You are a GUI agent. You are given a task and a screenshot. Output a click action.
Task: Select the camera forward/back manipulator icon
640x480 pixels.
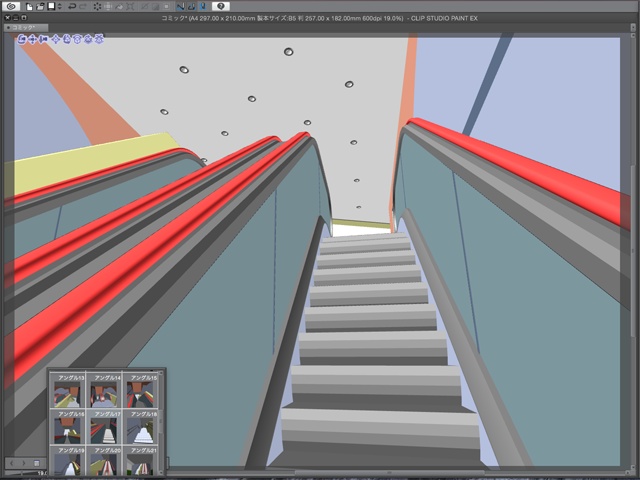tap(44, 39)
